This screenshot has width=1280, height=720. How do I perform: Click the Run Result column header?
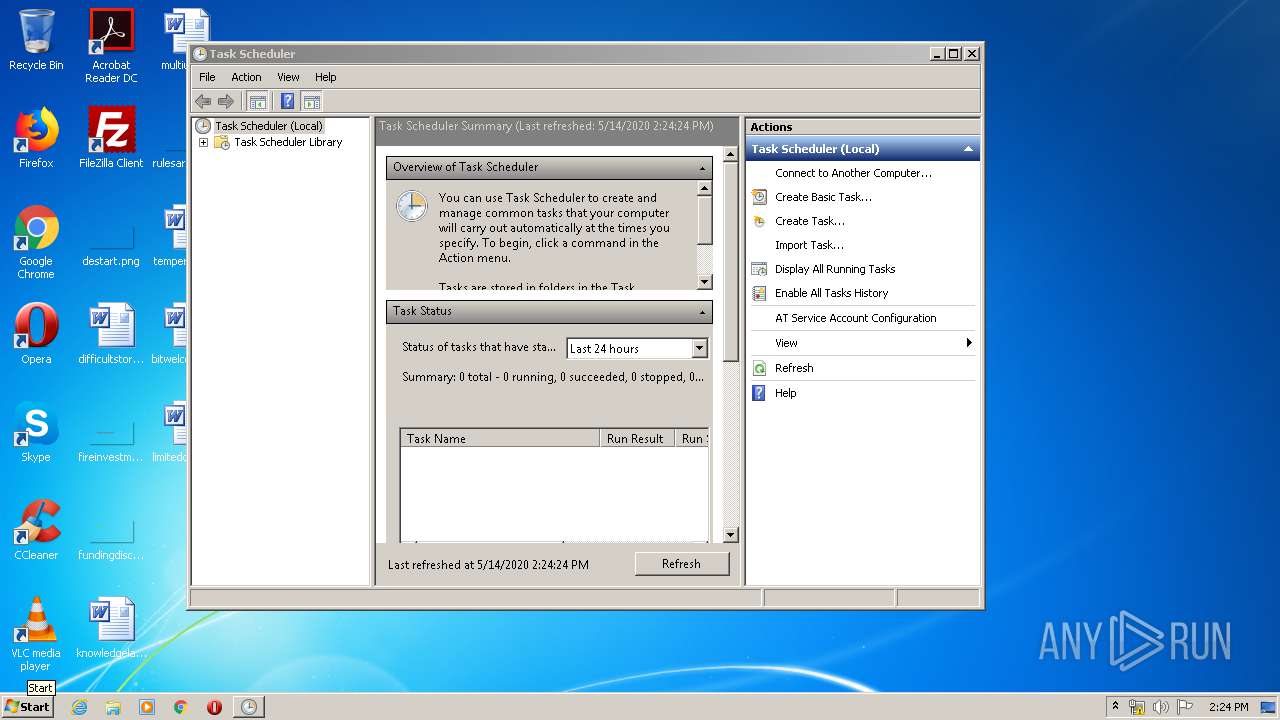(637, 438)
